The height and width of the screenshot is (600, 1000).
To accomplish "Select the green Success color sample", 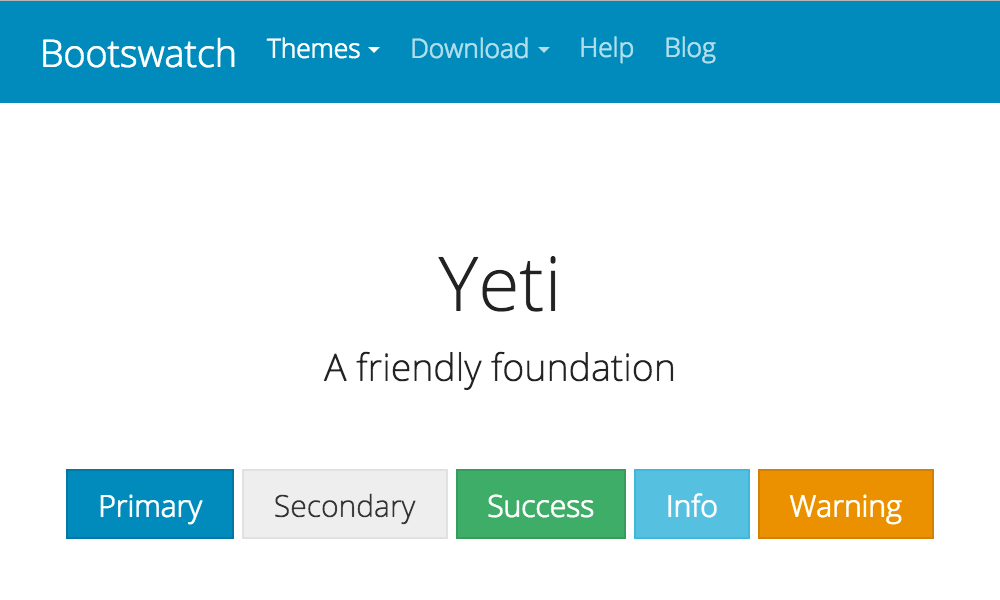I will click(x=540, y=504).
